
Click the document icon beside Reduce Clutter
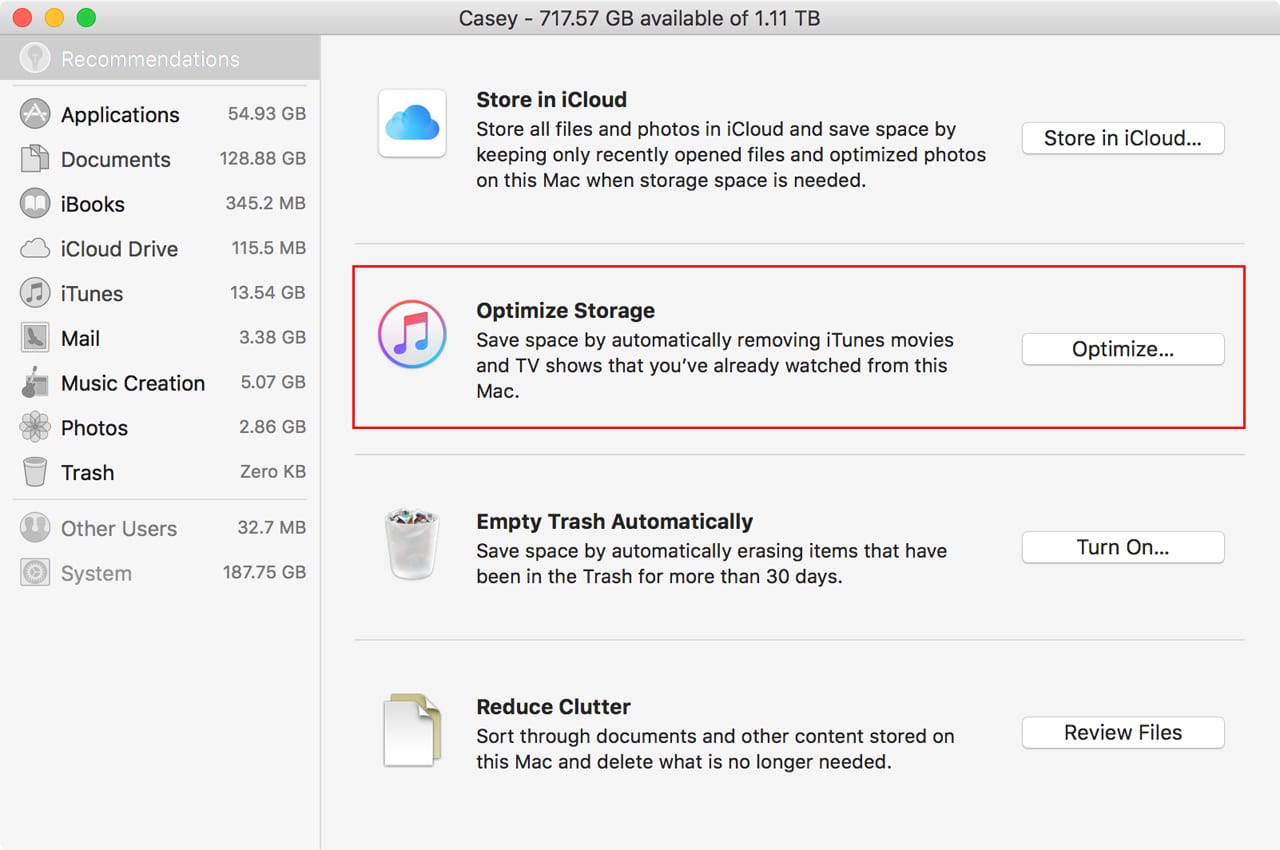tap(412, 731)
